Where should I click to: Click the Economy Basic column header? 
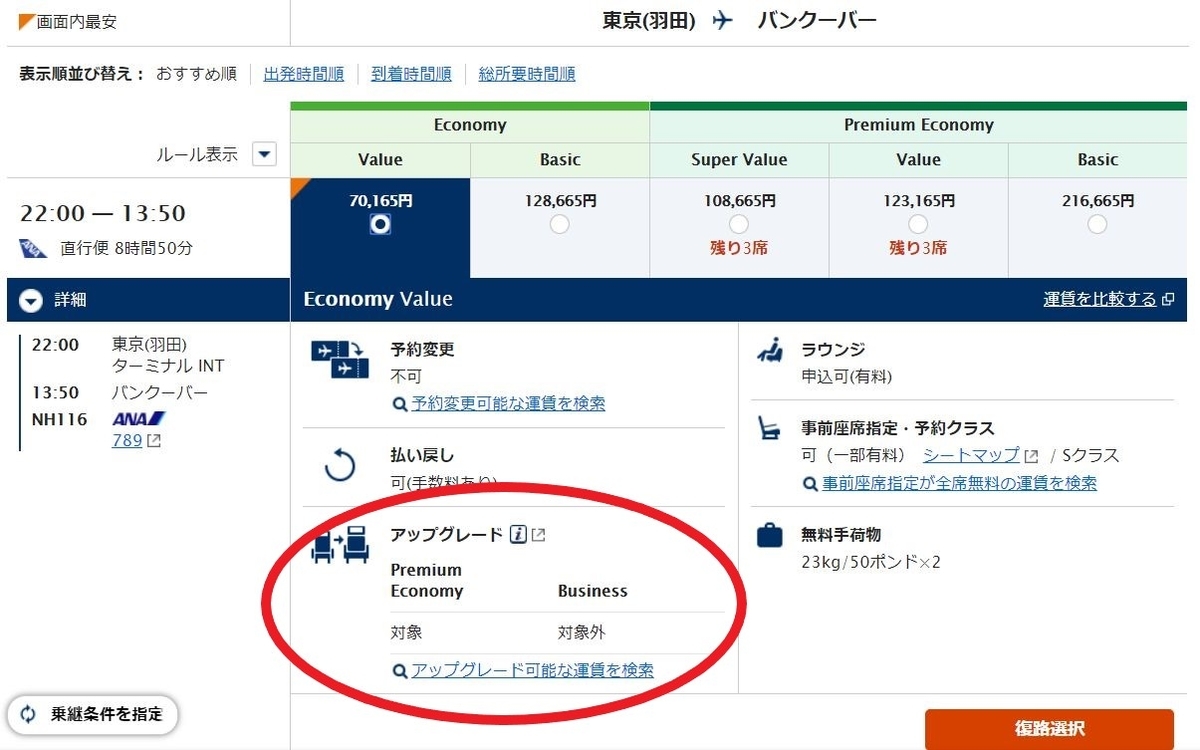[560, 160]
